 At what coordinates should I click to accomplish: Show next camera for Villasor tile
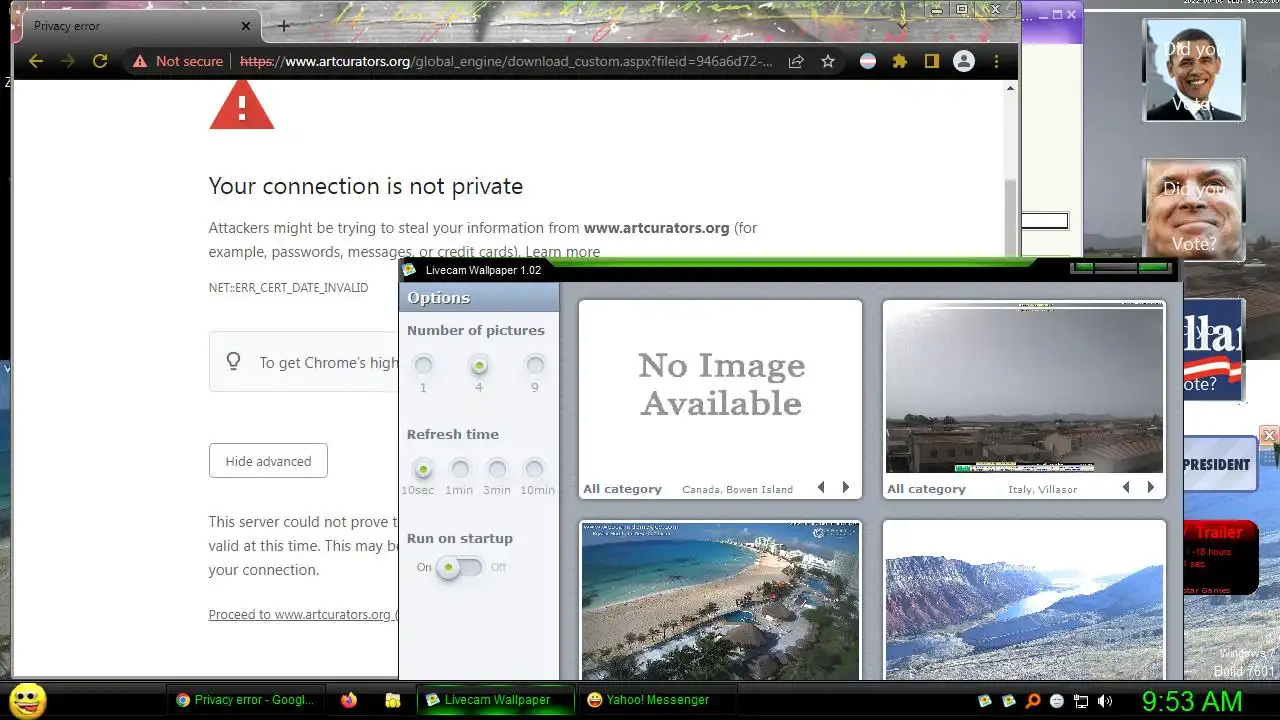[1151, 488]
